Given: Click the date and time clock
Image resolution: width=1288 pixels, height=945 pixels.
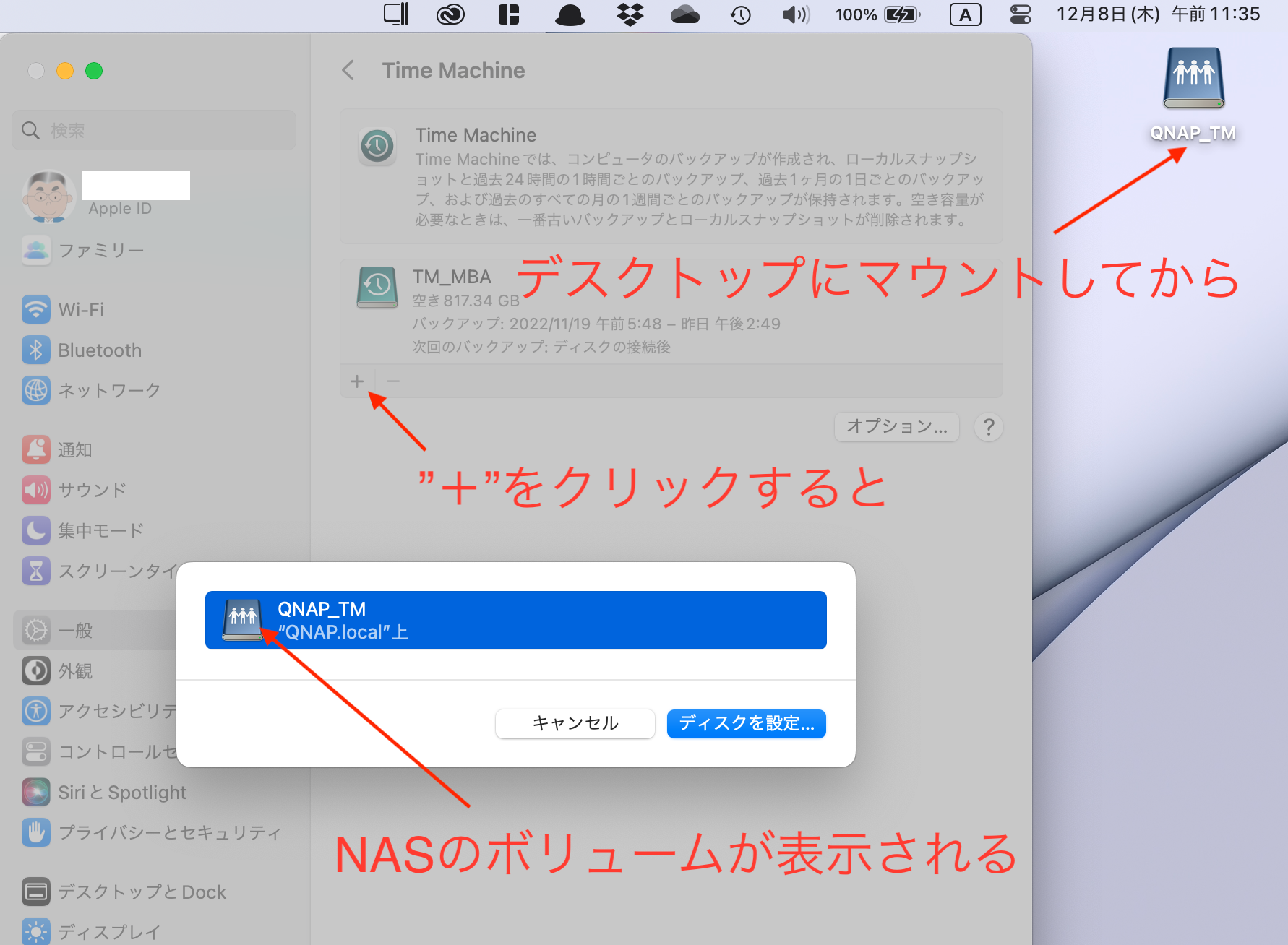Looking at the screenshot, I should point(1158,14).
